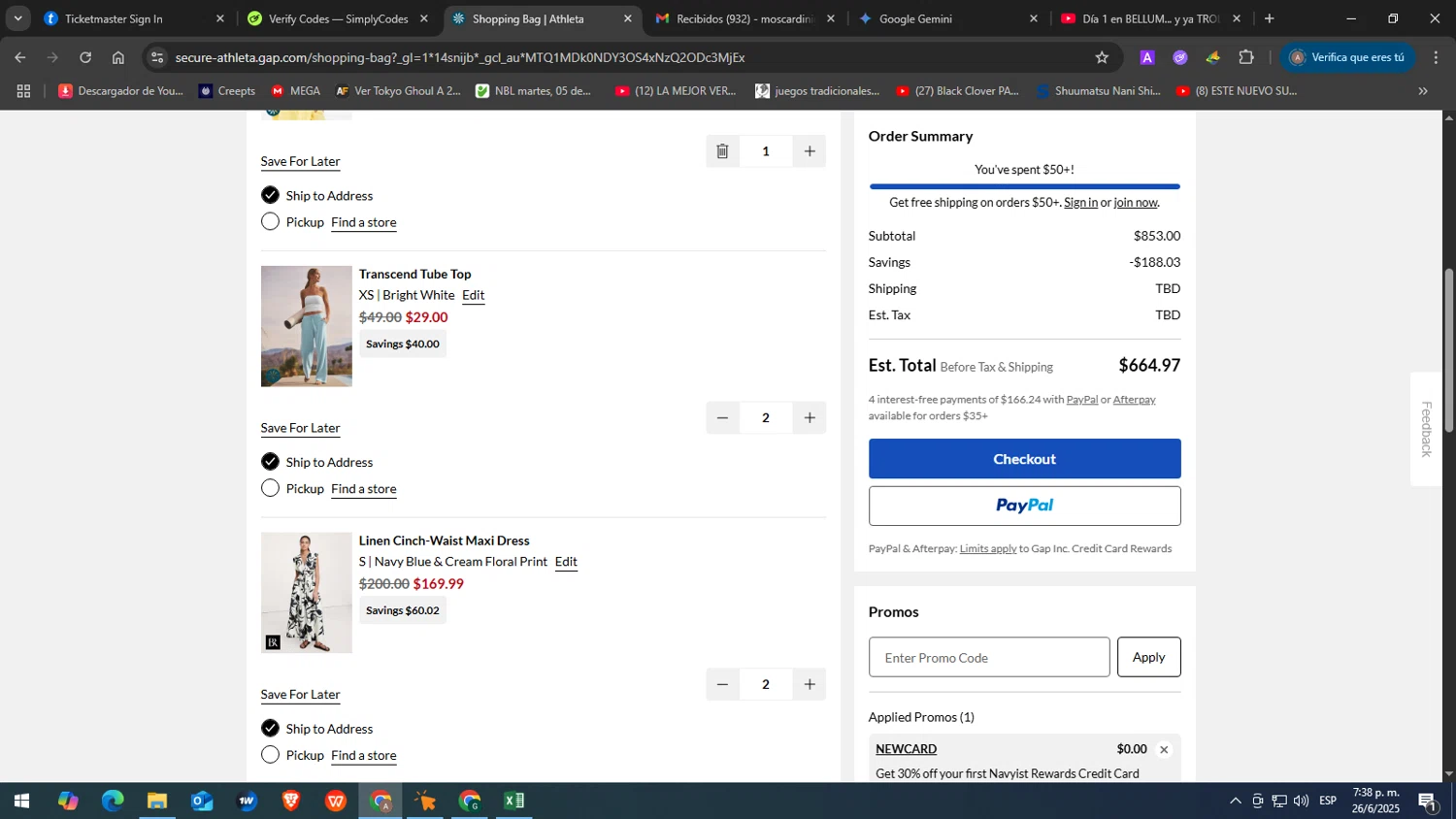Launch Microsoft Edge from the taskbar

click(113, 802)
